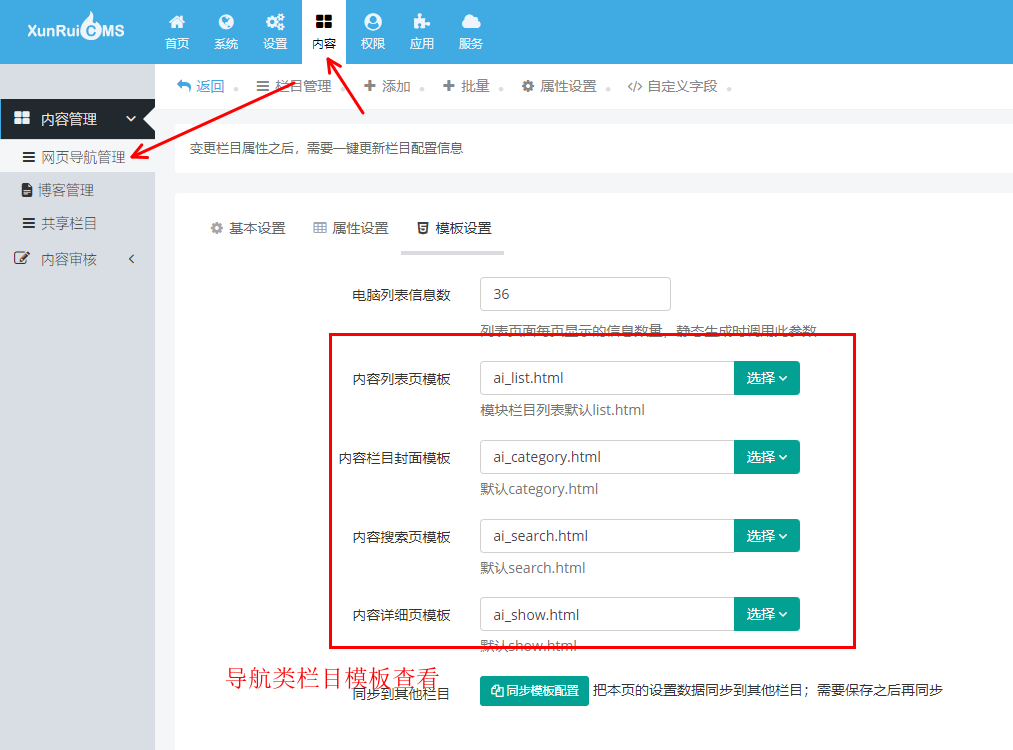Click the 内容 content grid icon

(x=324, y=30)
